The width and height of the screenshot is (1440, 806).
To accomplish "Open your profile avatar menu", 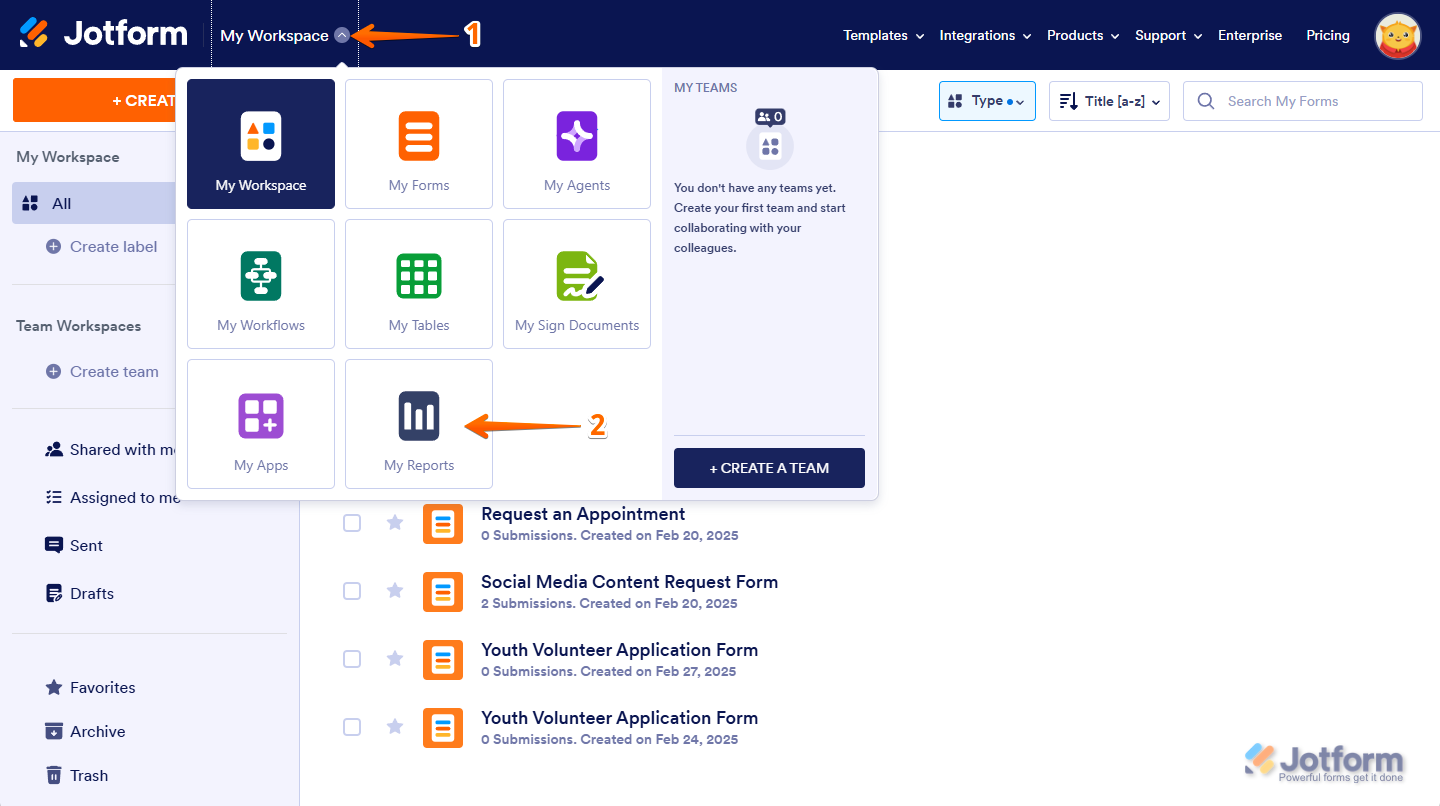I will coord(1397,35).
